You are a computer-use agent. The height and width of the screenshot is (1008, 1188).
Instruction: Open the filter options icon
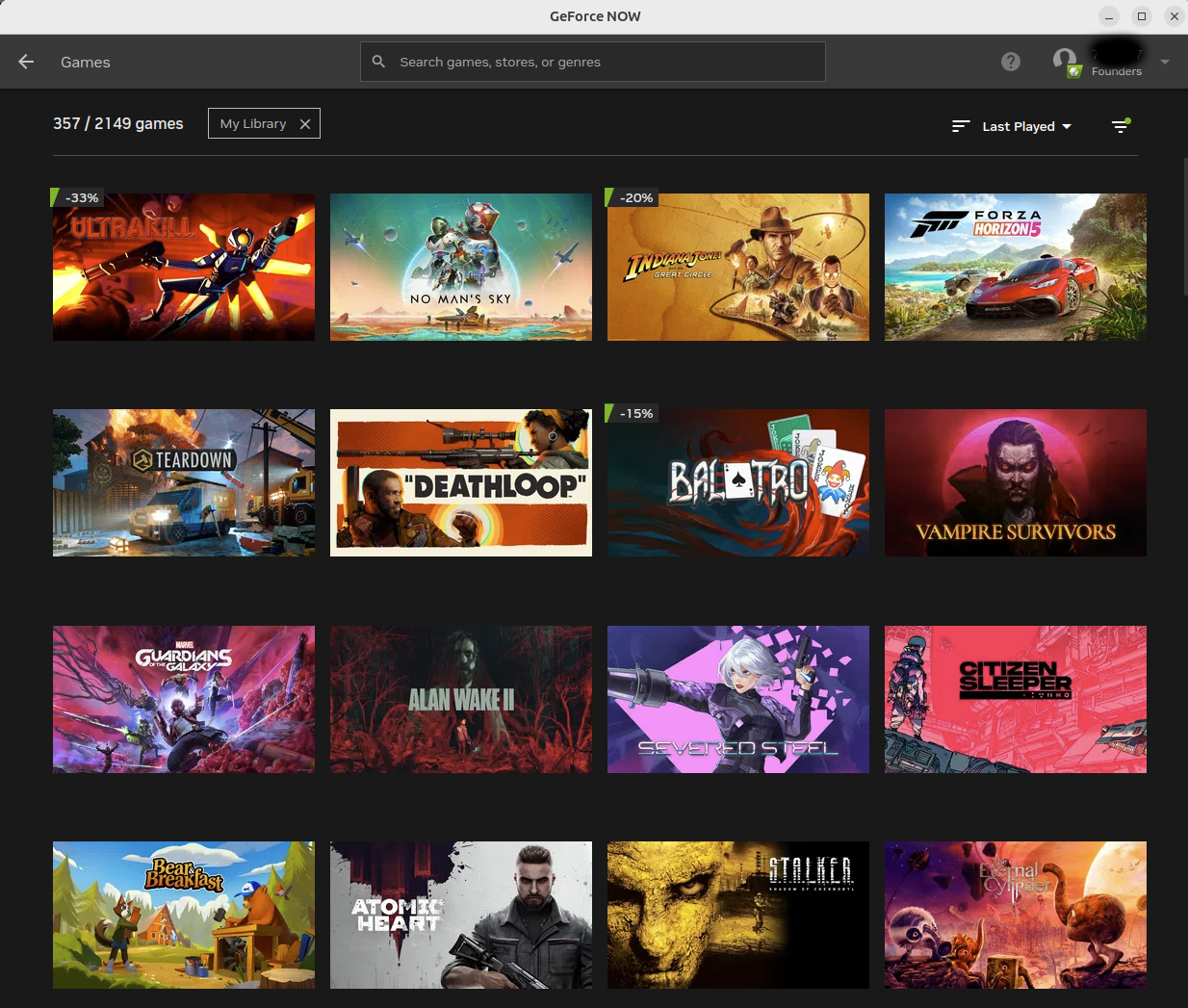[1121, 126]
